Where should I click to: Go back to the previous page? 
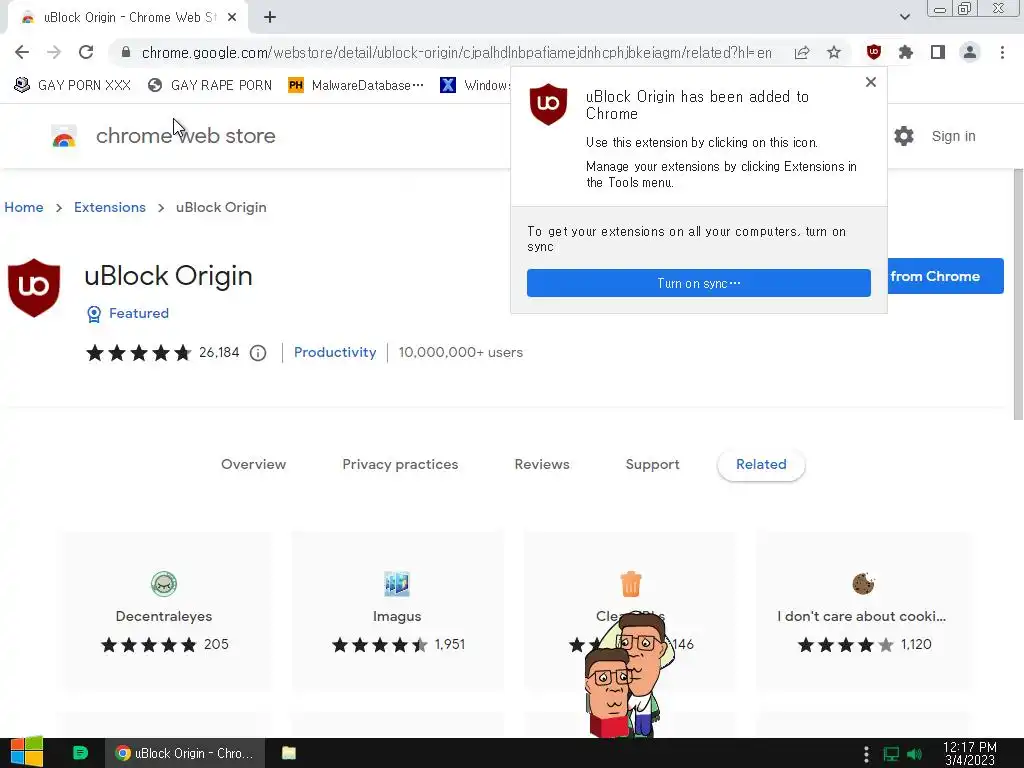22,52
